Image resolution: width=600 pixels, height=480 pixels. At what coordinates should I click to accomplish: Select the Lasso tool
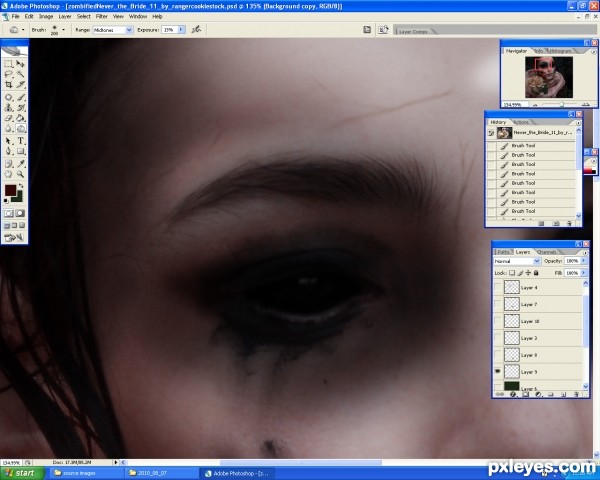(8, 74)
